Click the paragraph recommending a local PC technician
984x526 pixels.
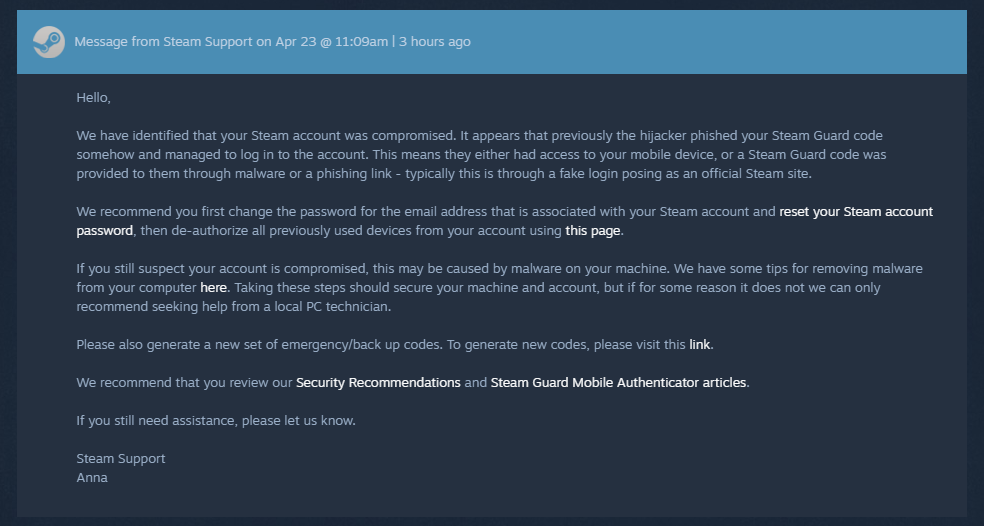tap(499, 287)
